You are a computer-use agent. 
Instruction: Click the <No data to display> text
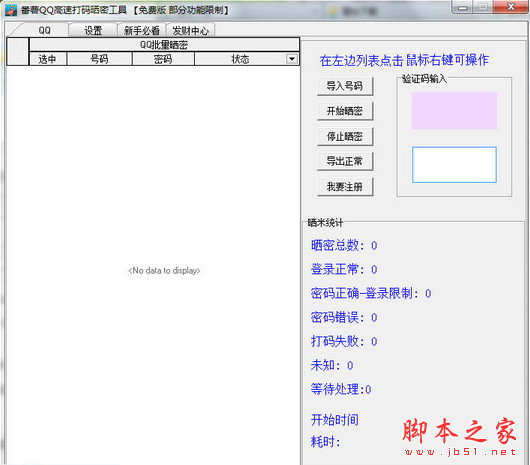point(164,271)
